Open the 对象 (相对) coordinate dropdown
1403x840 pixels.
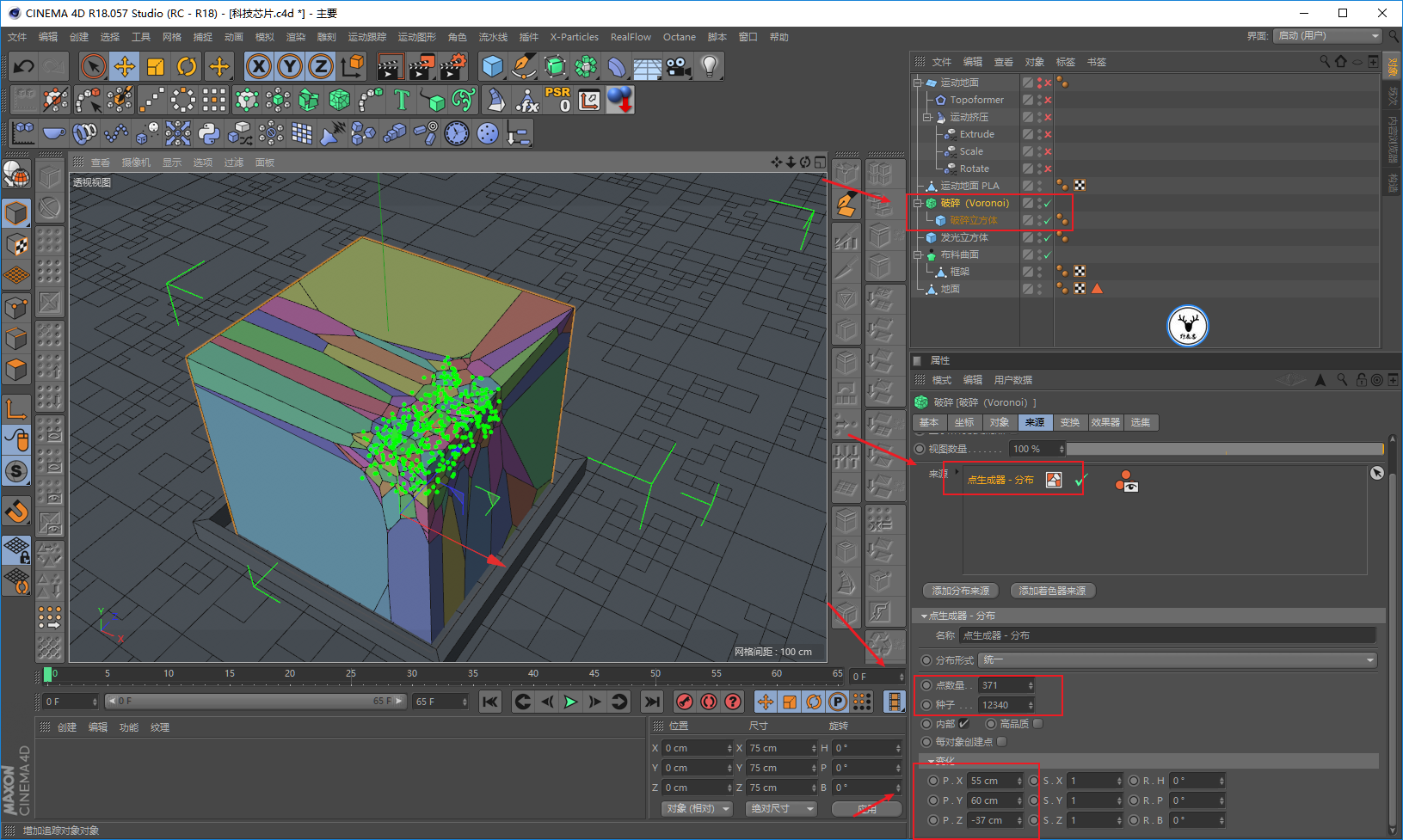tap(697, 808)
